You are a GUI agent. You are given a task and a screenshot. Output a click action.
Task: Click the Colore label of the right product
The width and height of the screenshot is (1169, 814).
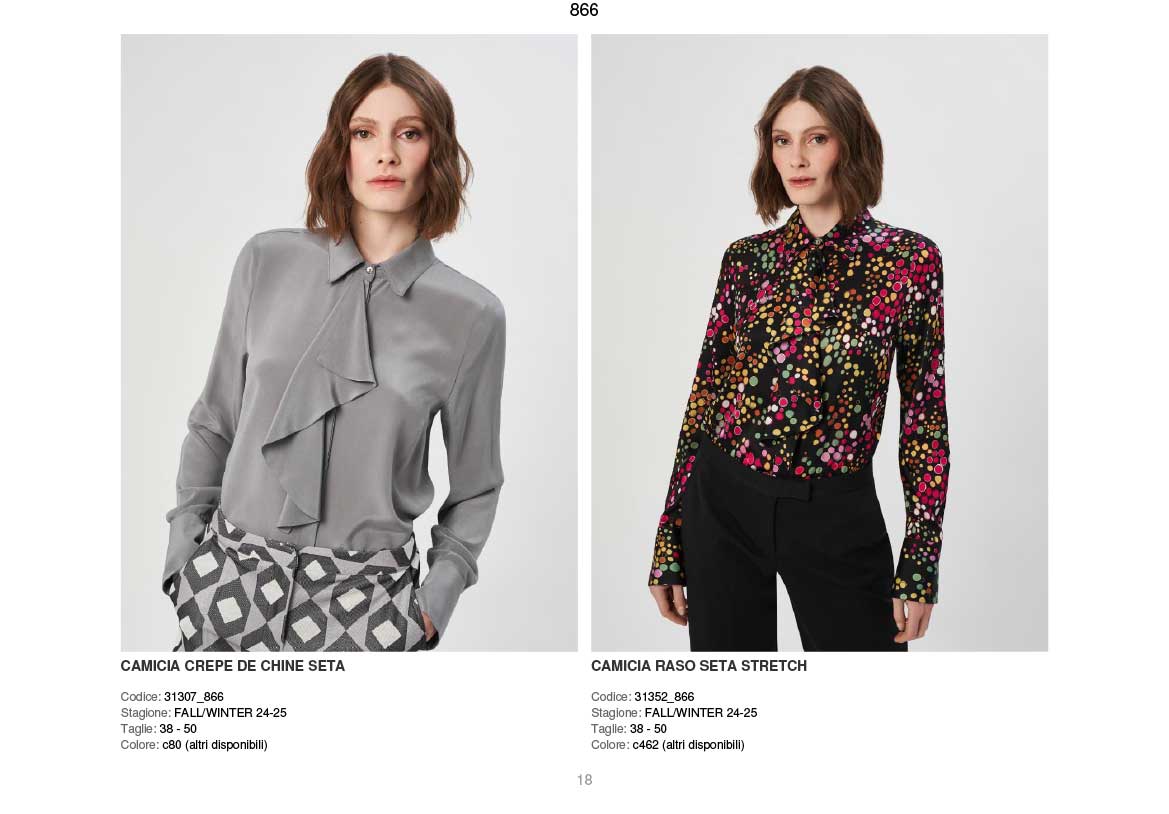pyautogui.click(x=611, y=745)
